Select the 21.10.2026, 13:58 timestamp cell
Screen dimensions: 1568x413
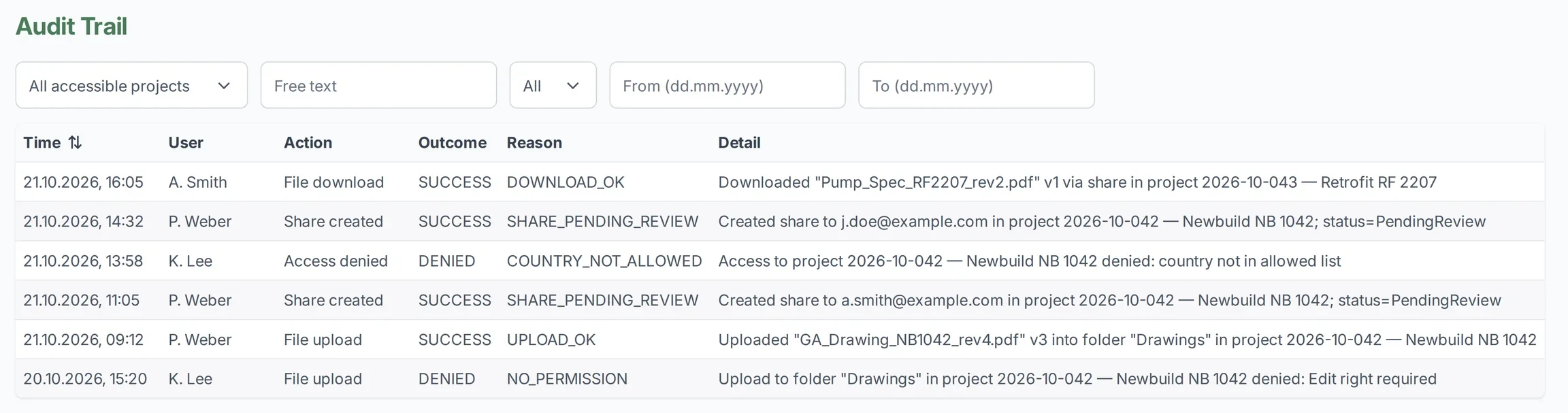click(83, 261)
